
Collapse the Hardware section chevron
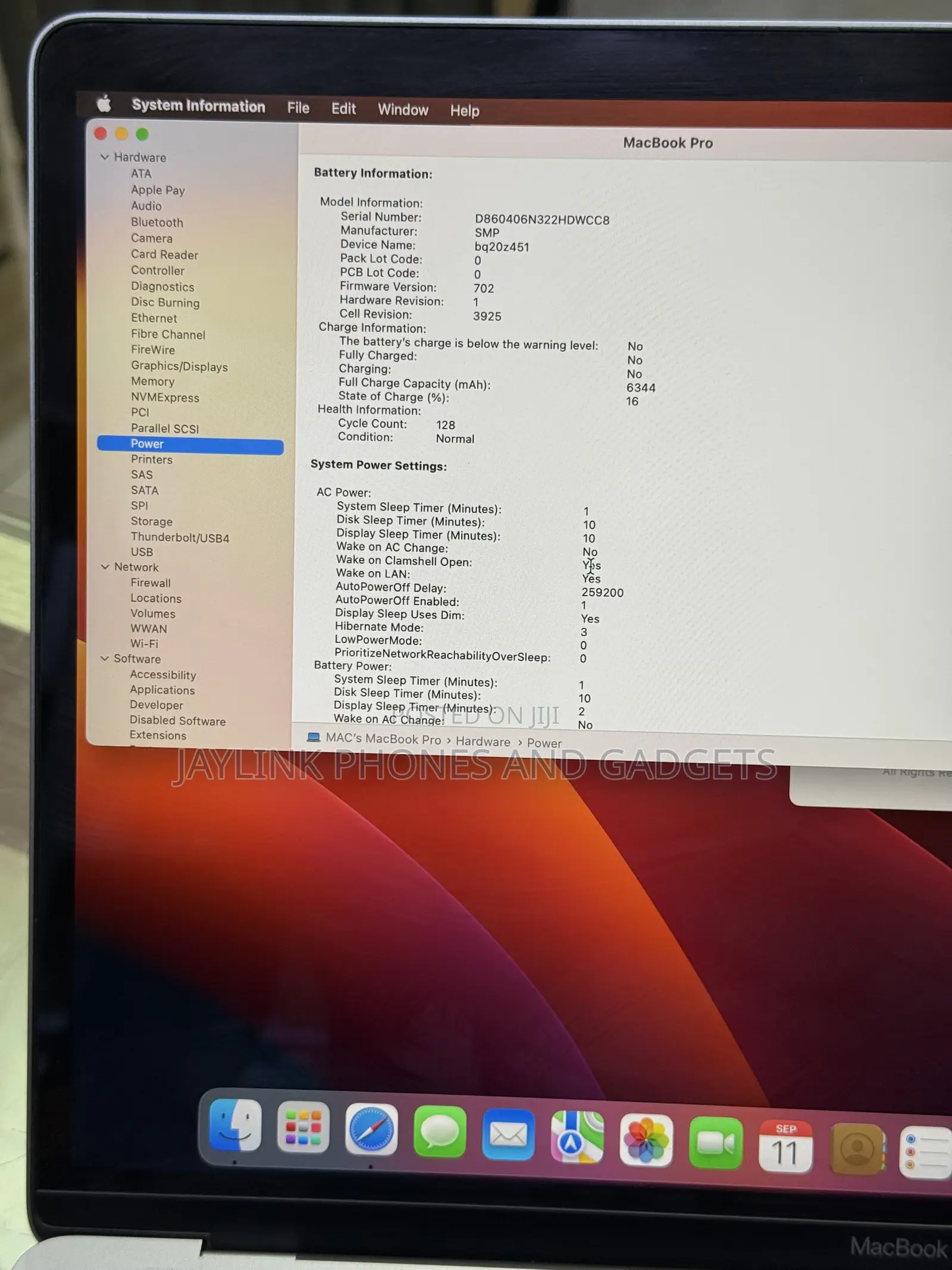105,157
